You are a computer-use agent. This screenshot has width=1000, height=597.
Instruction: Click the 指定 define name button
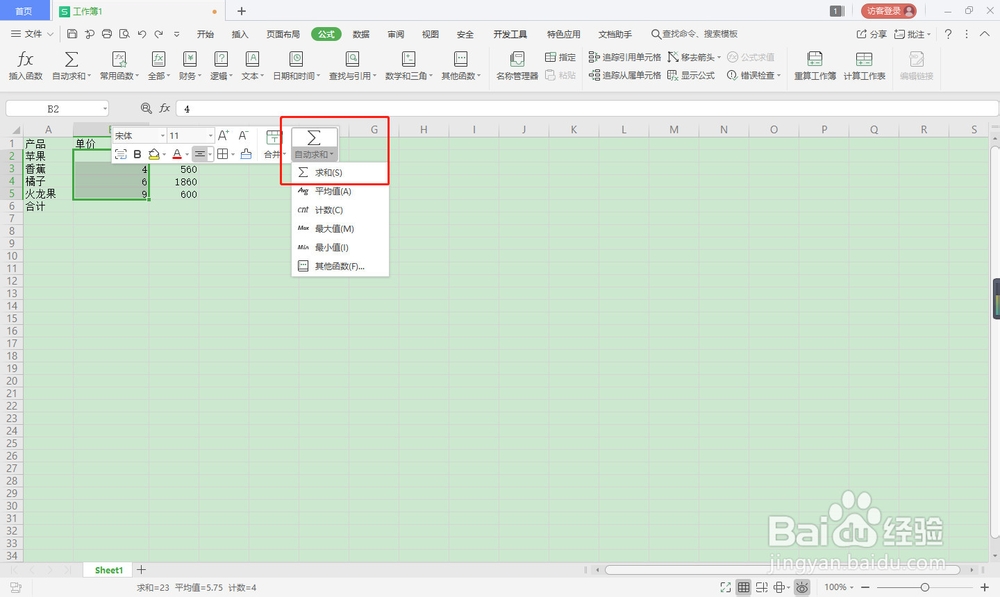tap(561, 57)
